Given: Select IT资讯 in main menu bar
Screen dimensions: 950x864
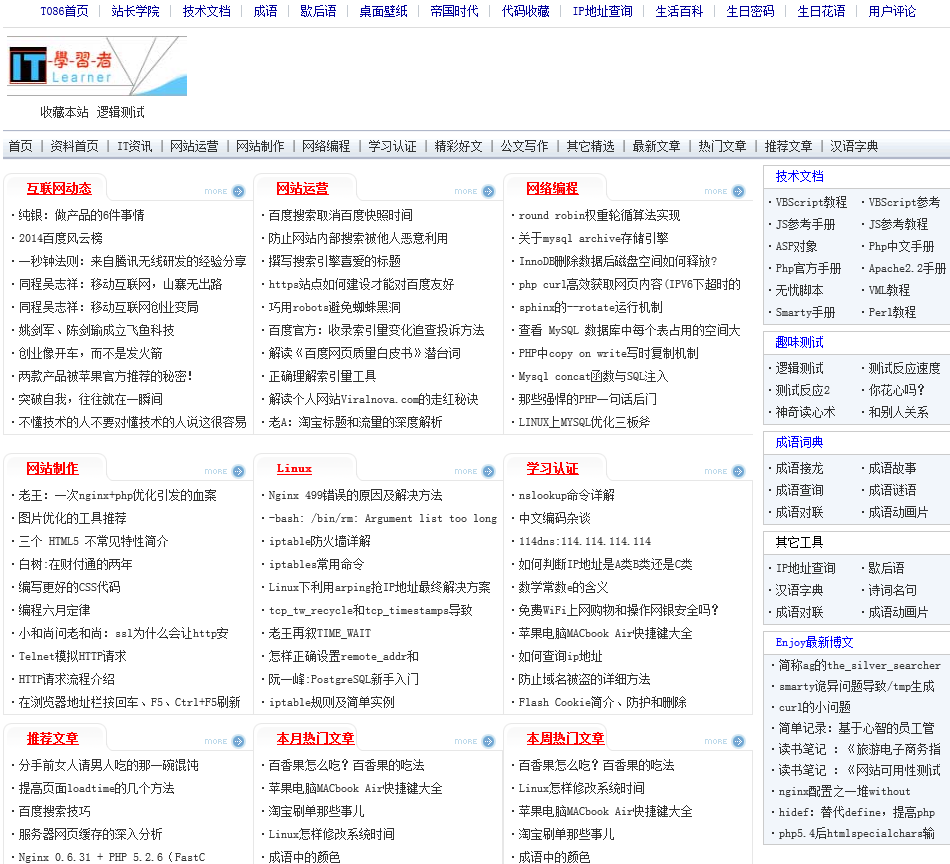Looking at the screenshot, I should [135, 146].
